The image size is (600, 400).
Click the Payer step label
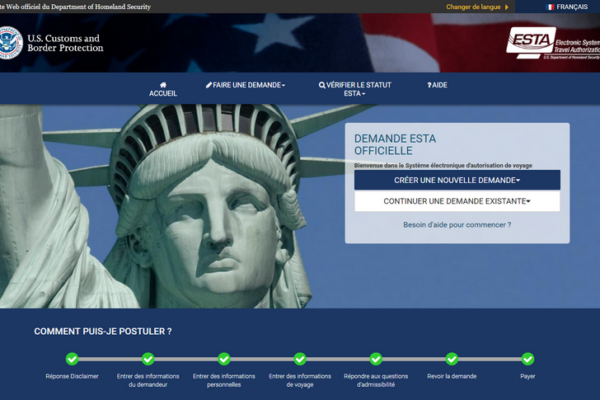528,376
